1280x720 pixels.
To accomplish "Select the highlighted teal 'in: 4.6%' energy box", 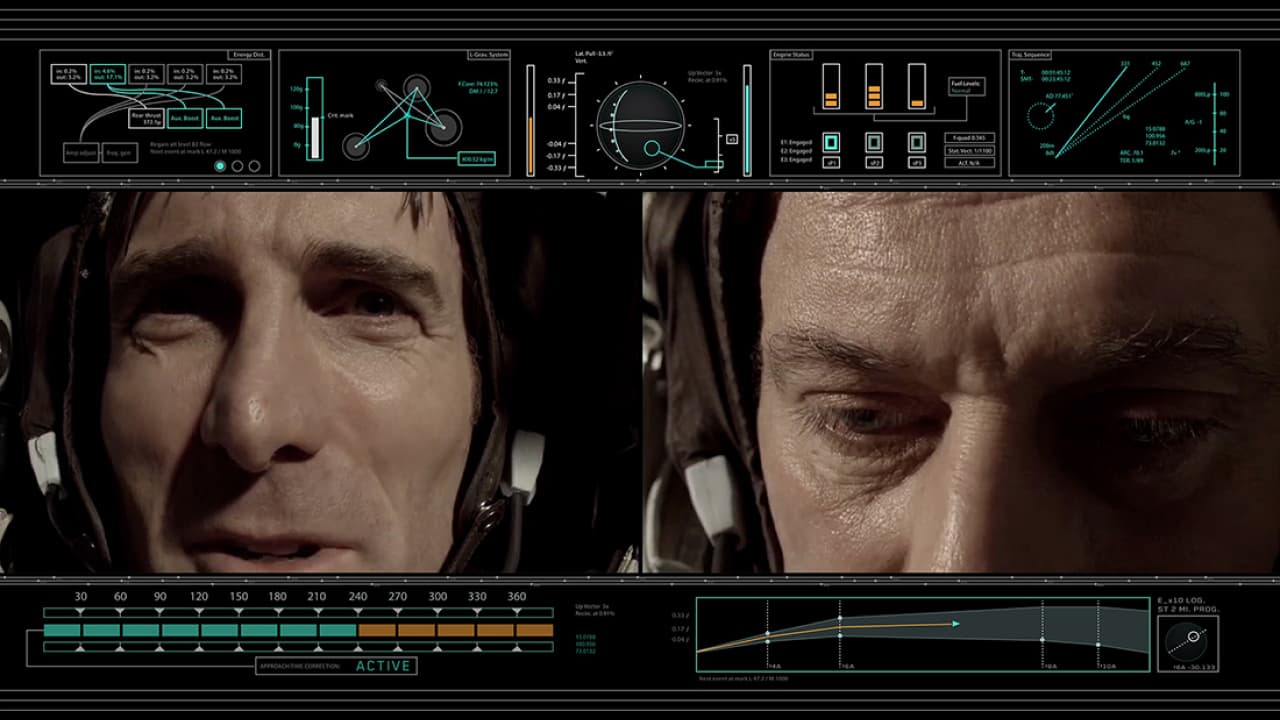I will click(x=106, y=74).
